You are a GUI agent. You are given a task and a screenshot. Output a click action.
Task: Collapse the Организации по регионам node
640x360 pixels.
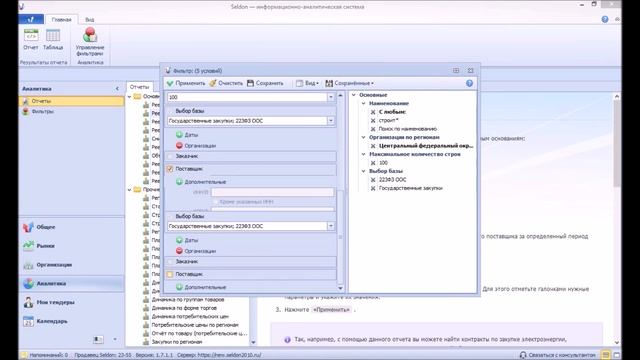(363, 137)
